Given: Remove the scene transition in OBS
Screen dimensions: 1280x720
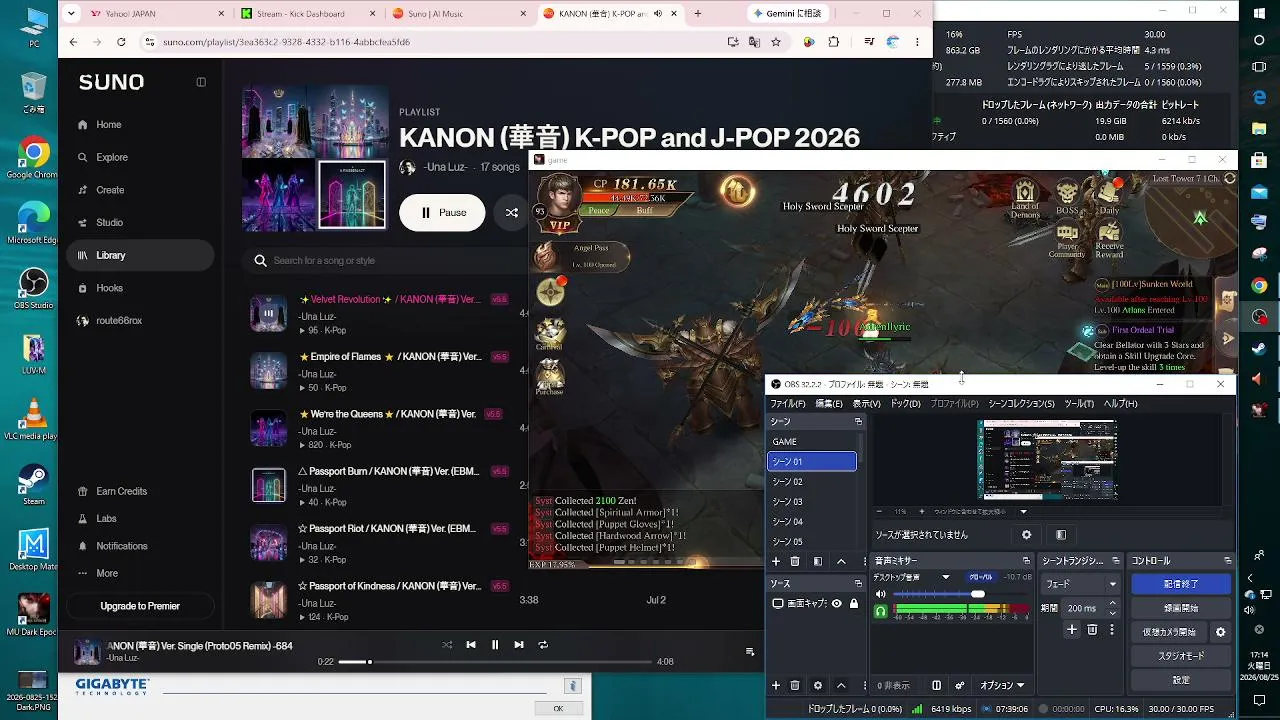Looking at the screenshot, I should (1092, 630).
